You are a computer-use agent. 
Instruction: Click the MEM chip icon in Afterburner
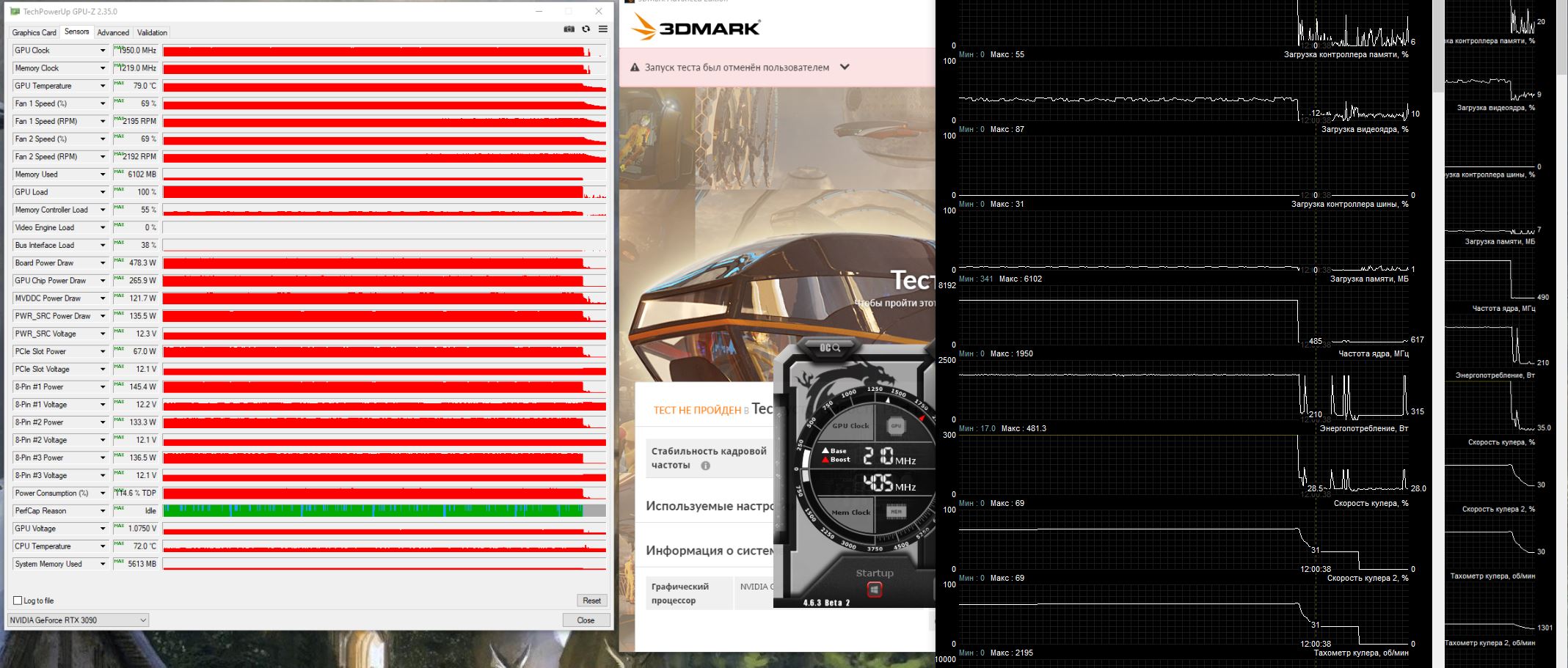point(895,512)
